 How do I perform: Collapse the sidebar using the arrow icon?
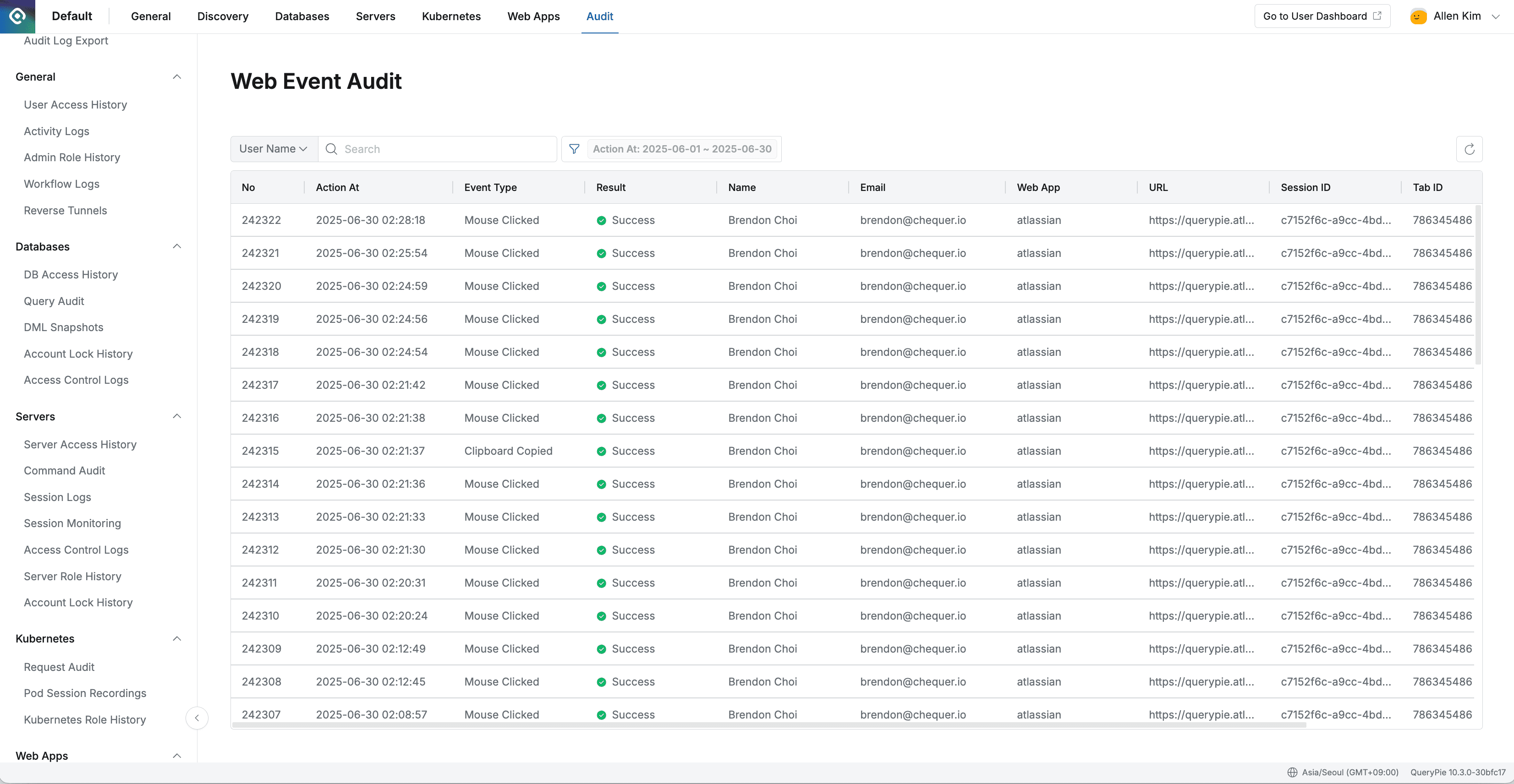pos(197,718)
